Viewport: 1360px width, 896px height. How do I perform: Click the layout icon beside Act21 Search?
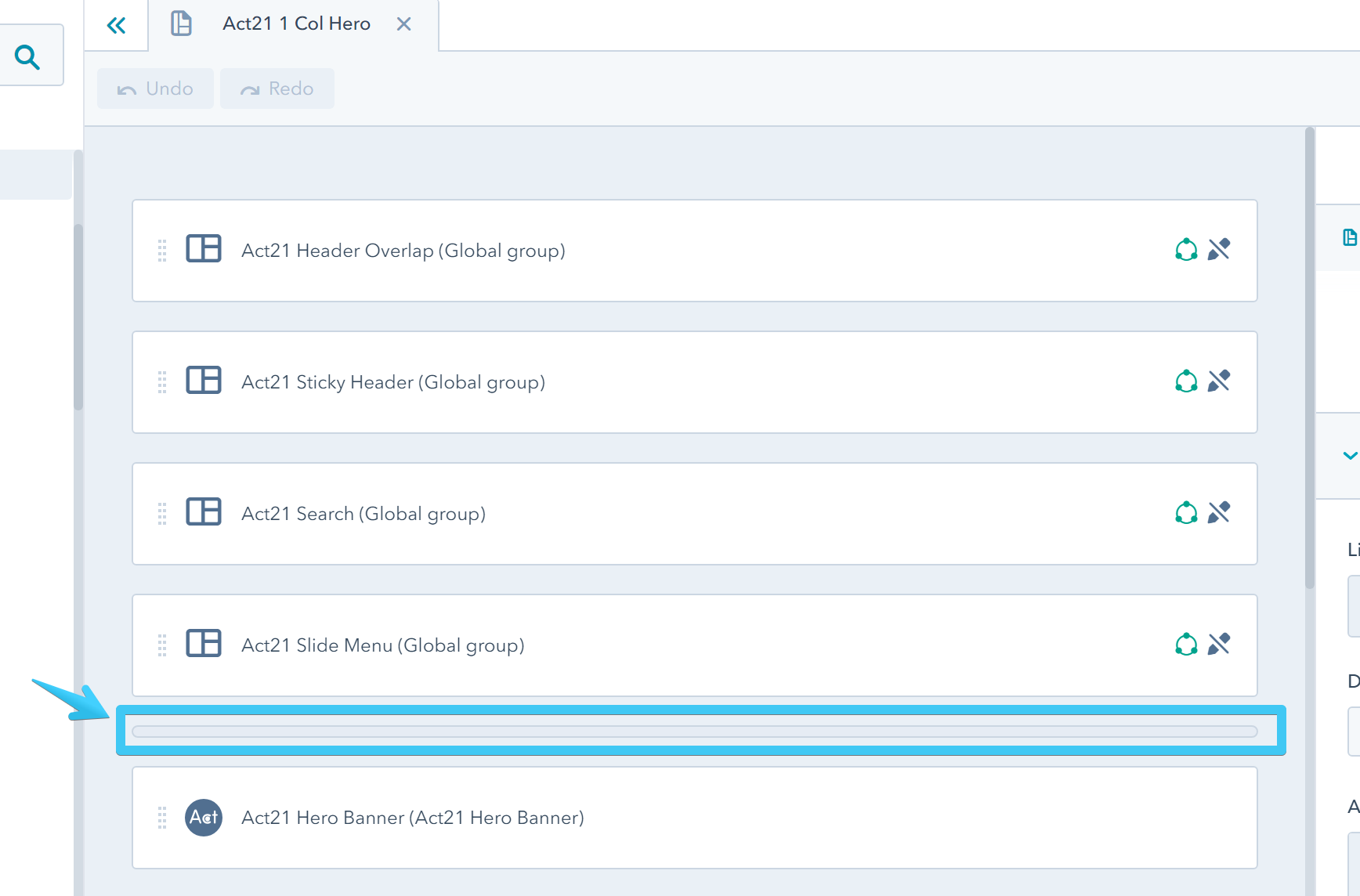tap(204, 513)
